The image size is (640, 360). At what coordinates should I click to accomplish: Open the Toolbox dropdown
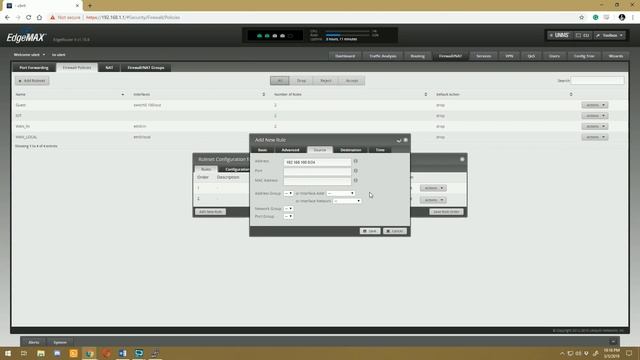[x=610, y=36]
